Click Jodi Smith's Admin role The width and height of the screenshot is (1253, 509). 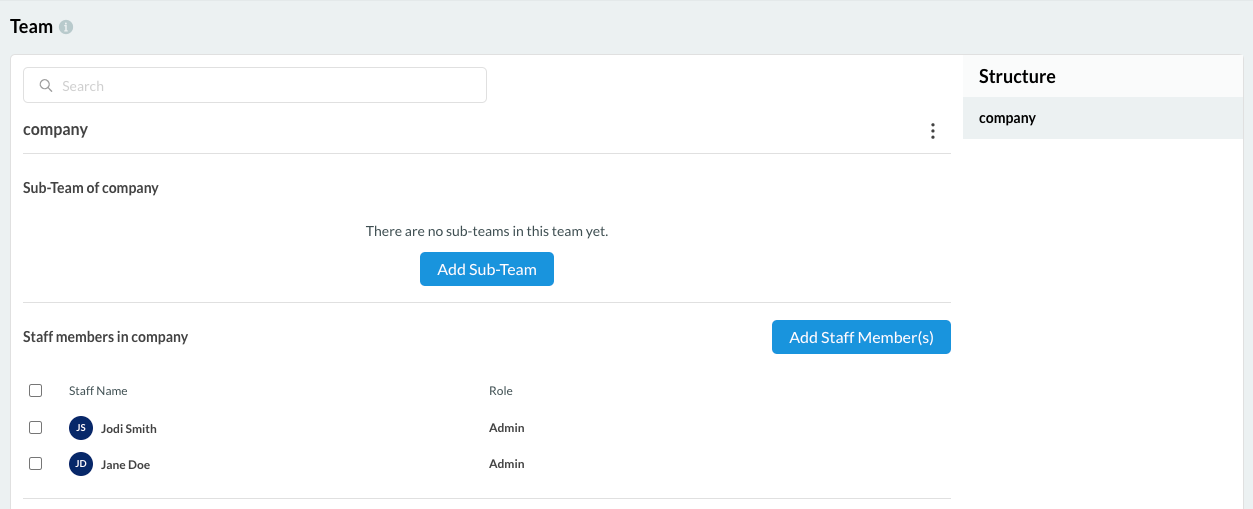[x=506, y=428]
